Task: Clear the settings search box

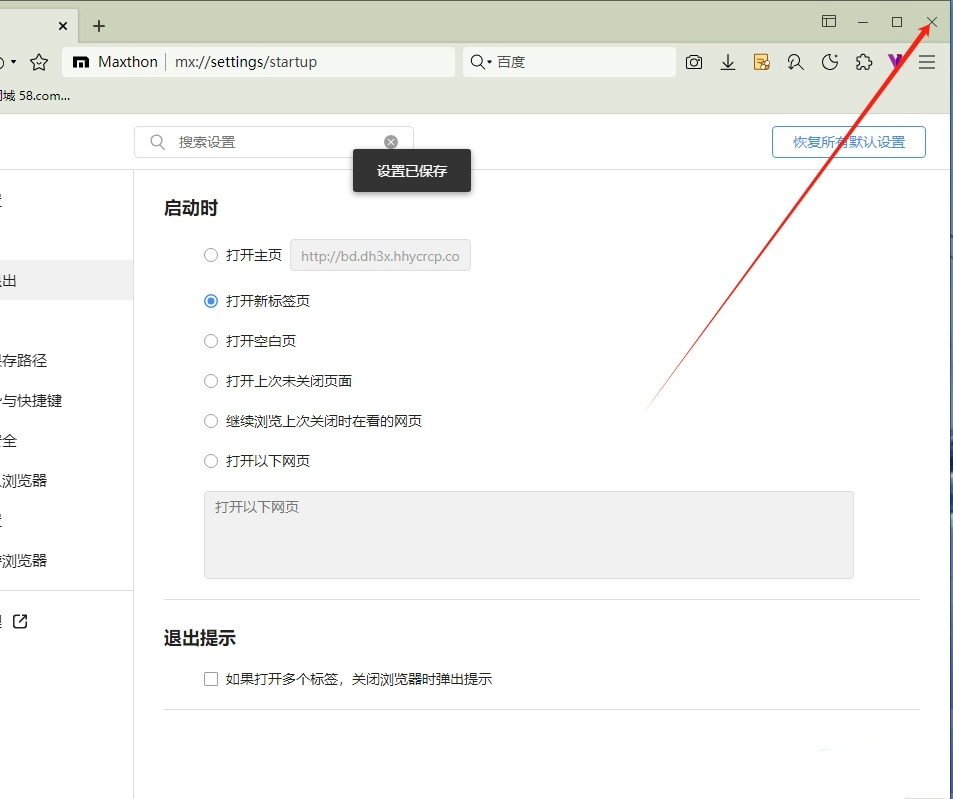Action: (x=391, y=142)
